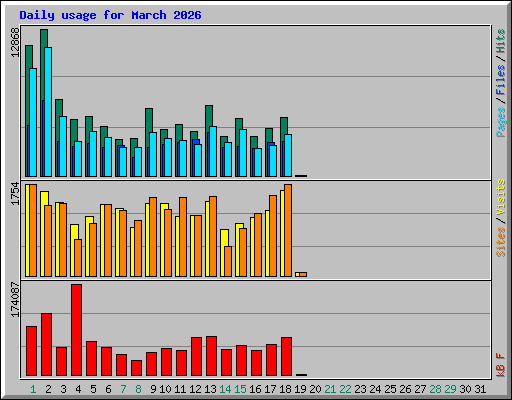The width and height of the screenshot is (512, 400).
Task: Click green weekend day label 22
Action: (345, 389)
